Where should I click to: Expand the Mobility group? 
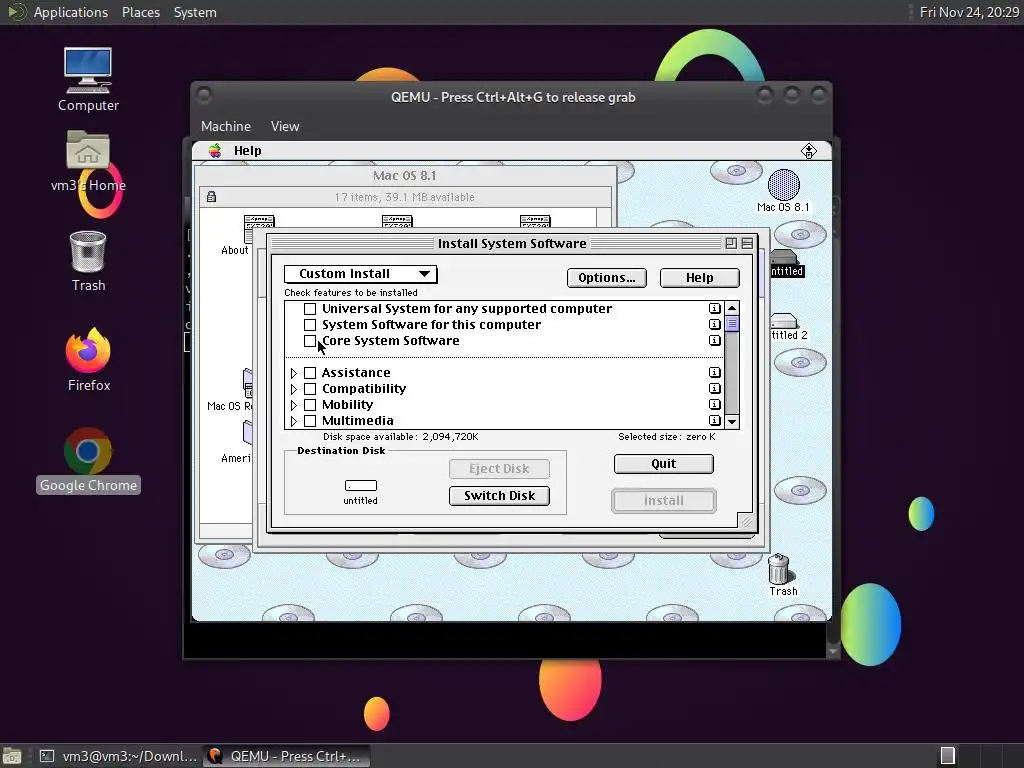[x=294, y=405]
